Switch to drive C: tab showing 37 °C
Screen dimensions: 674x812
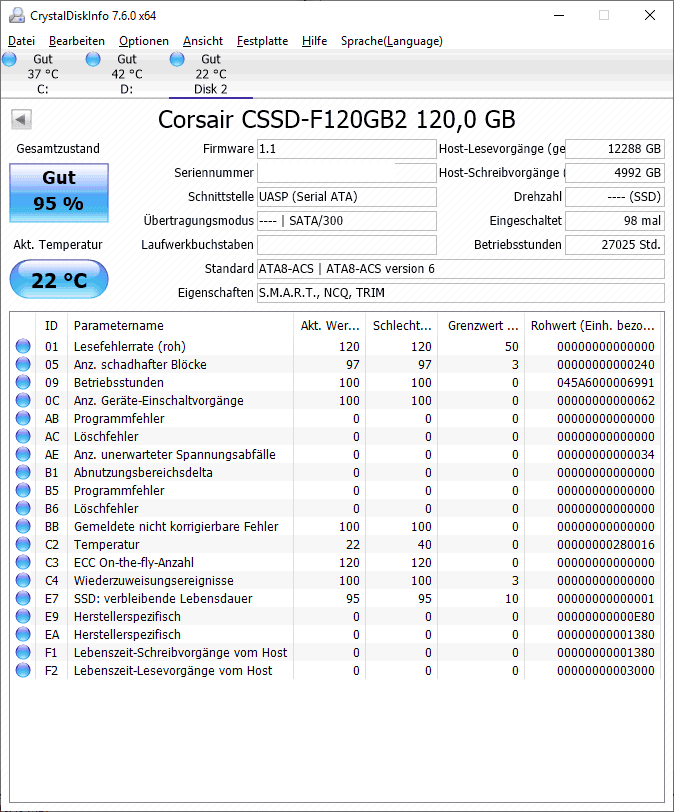point(42,74)
